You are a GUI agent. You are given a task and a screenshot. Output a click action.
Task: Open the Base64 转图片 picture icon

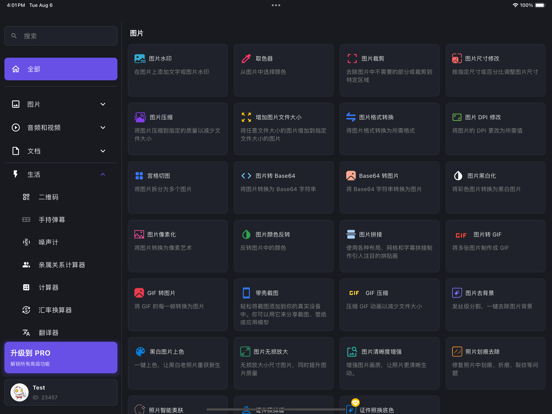tap(351, 176)
